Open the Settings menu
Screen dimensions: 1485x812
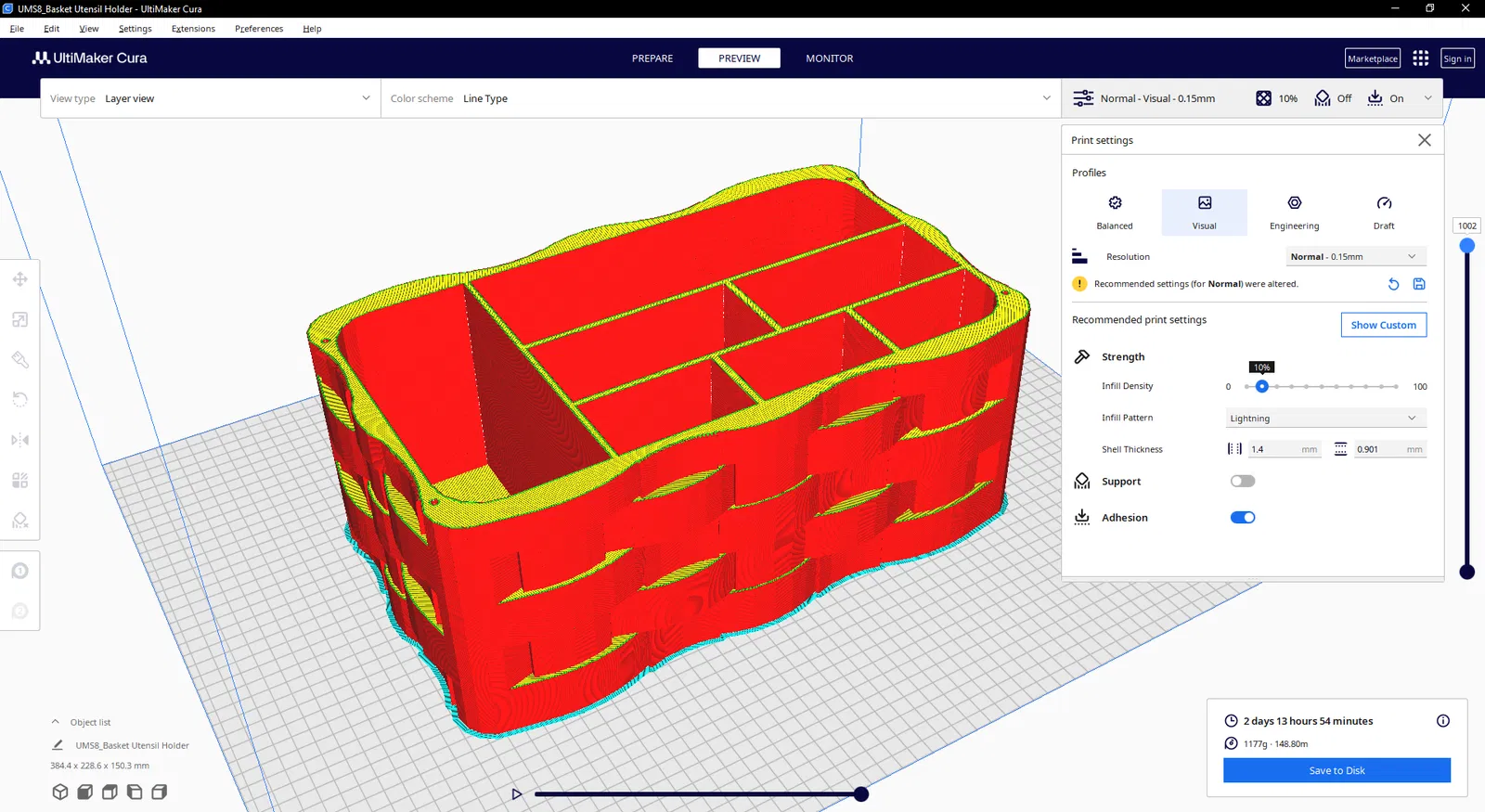click(136, 29)
